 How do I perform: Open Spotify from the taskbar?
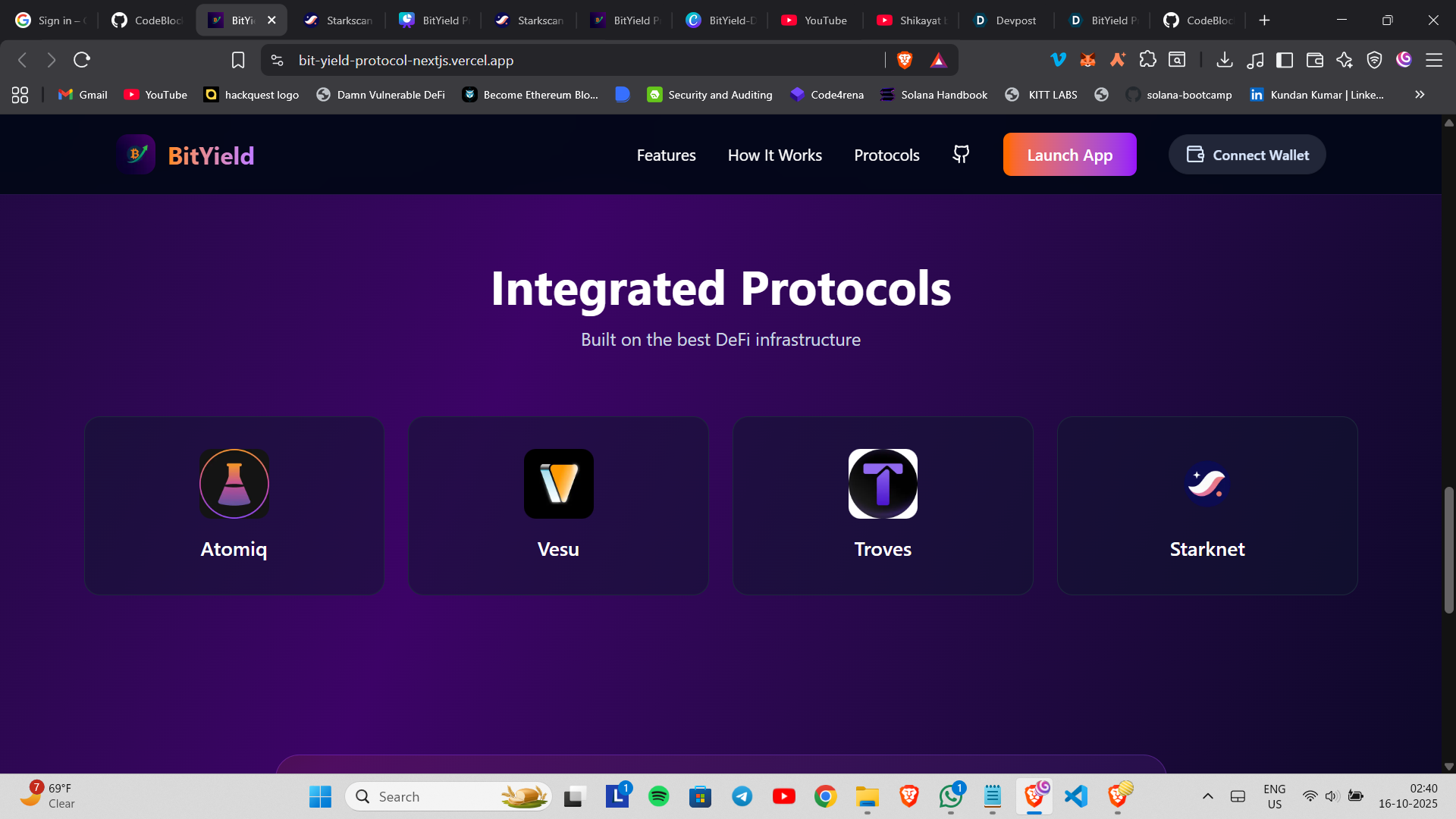click(658, 796)
